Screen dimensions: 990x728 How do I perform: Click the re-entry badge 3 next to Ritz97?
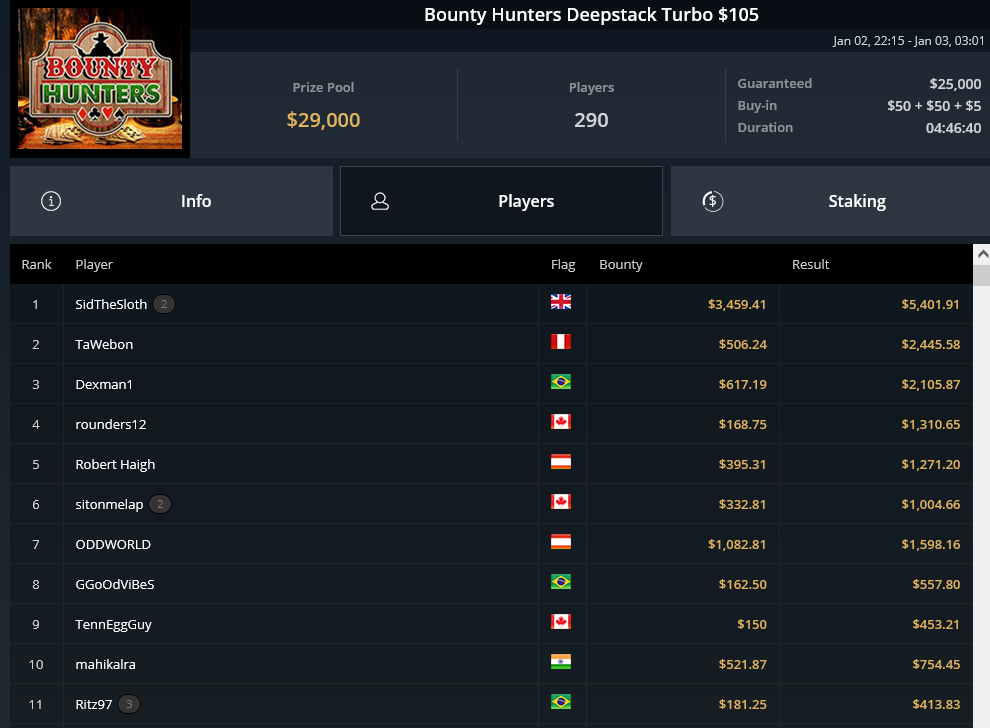129,704
